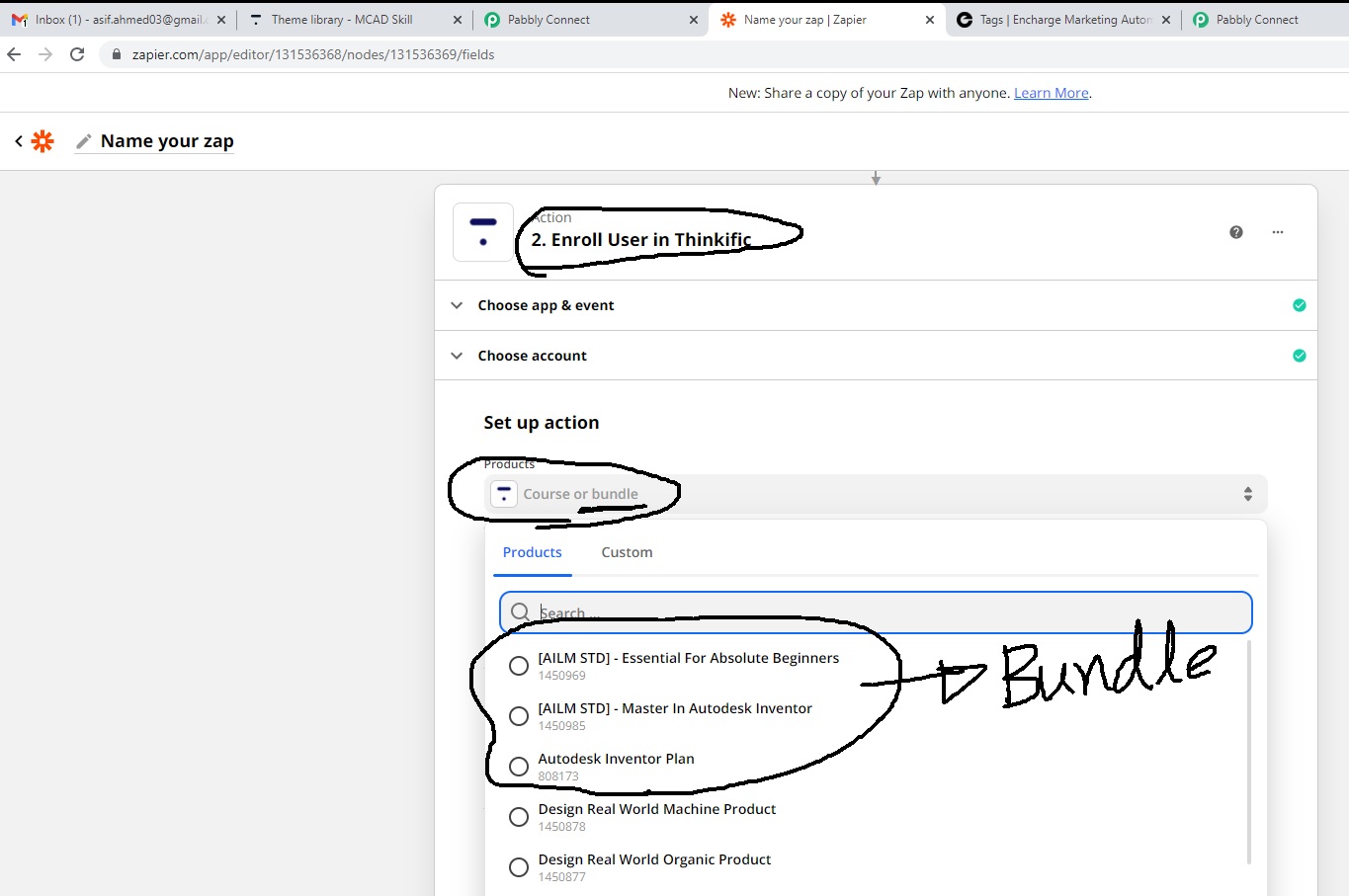Viewport: 1349px width, 896px height.
Task: Click the Thinkific app icon in the step header
Action: click(x=483, y=232)
